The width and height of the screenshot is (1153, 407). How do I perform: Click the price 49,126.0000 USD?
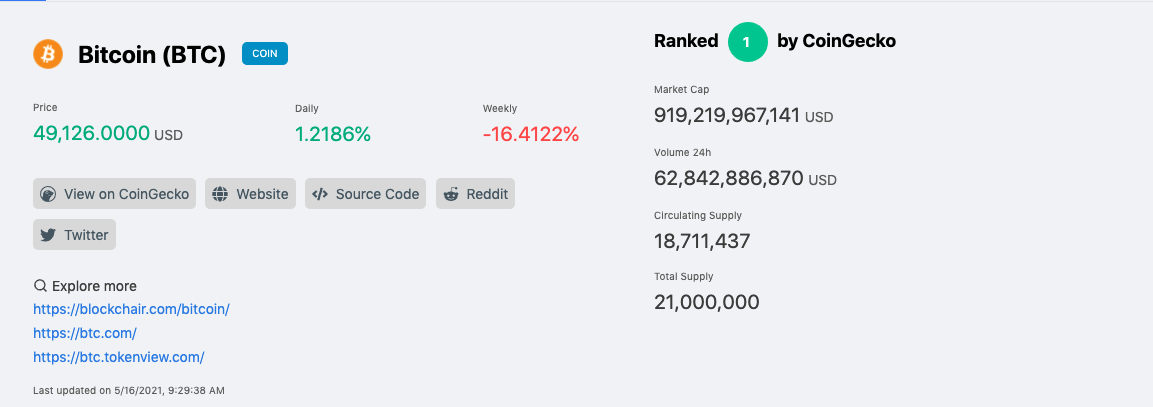tap(108, 134)
